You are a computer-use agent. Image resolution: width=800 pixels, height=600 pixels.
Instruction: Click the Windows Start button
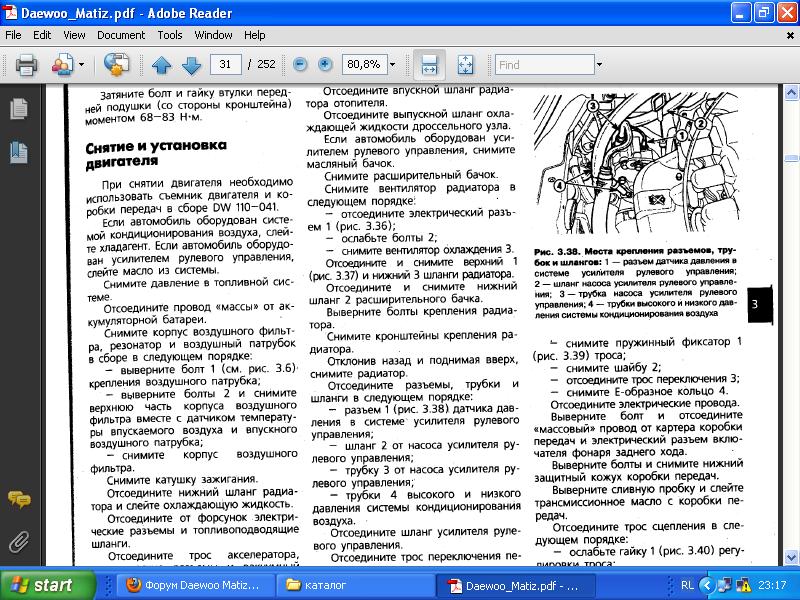click(x=48, y=585)
